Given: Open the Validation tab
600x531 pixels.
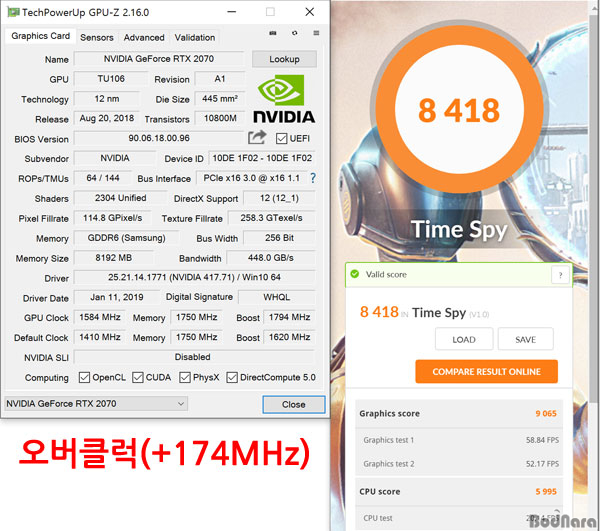Looking at the screenshot, I should [195, 37].
